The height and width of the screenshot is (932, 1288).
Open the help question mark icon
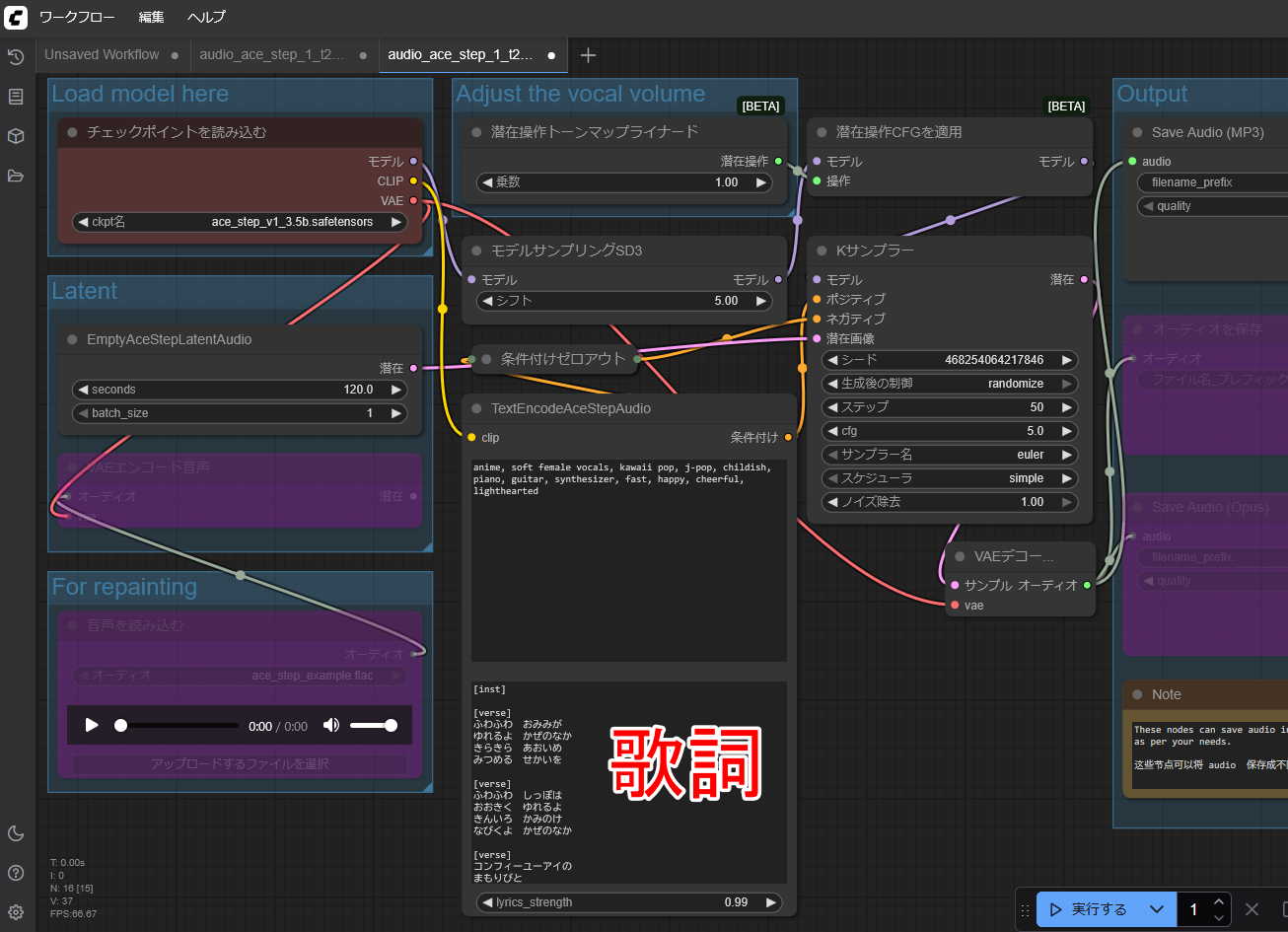[16, 873]
